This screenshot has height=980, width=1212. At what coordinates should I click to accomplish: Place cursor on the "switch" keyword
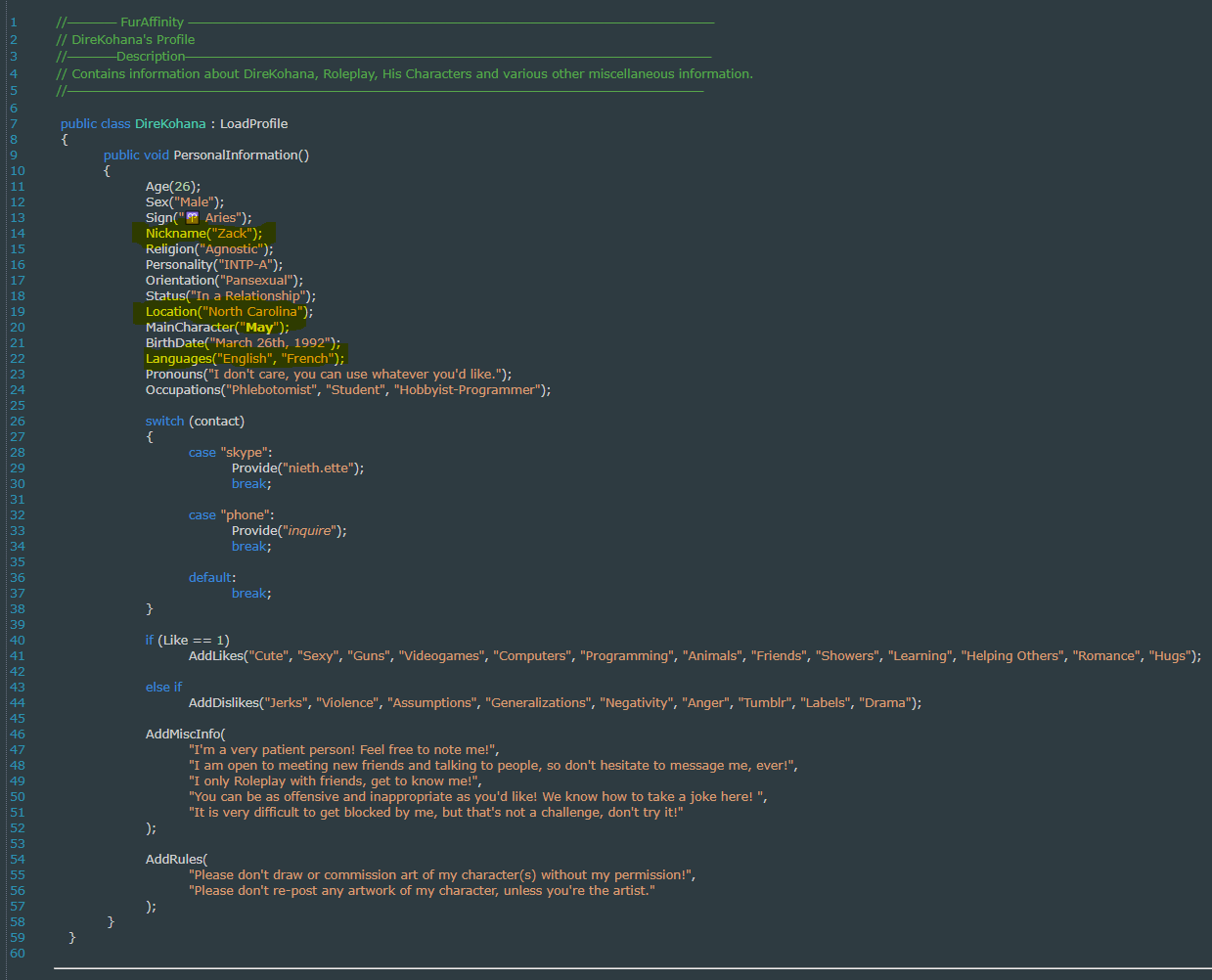point(164,422)
